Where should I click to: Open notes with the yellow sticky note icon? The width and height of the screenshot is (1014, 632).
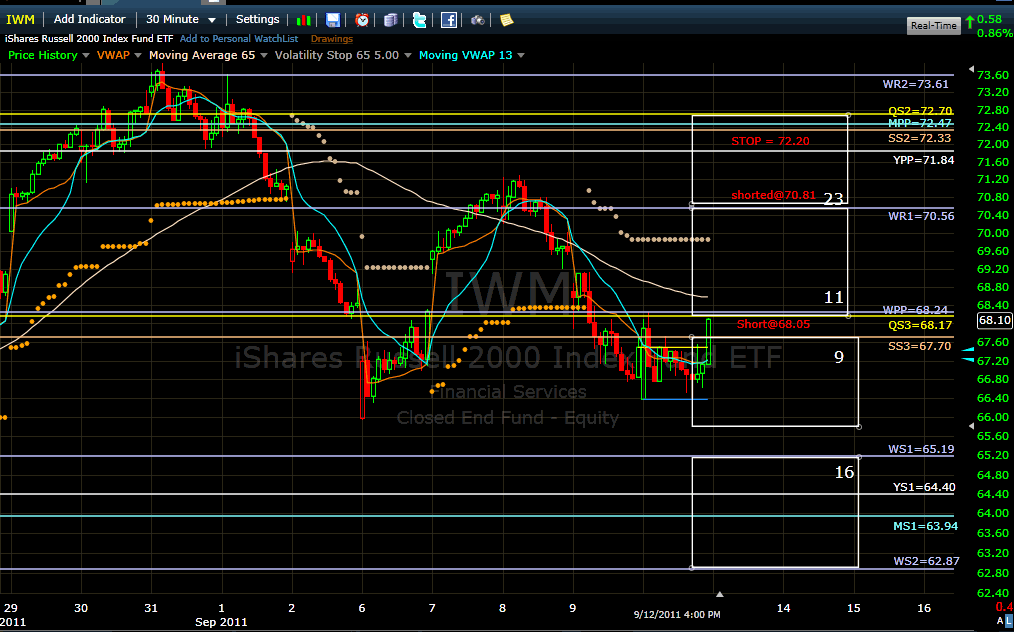[x=506, y=20]
